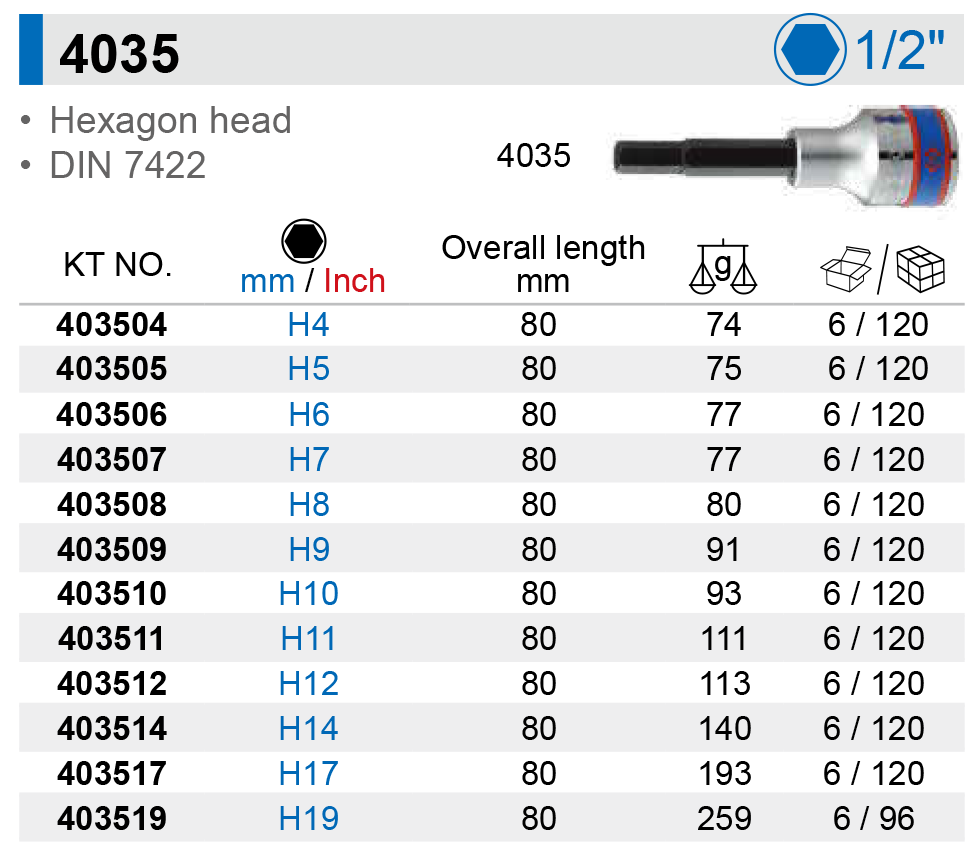Select part number 403512
The height and width of the screenshot is (857, 980).
(x=112, y=684)
